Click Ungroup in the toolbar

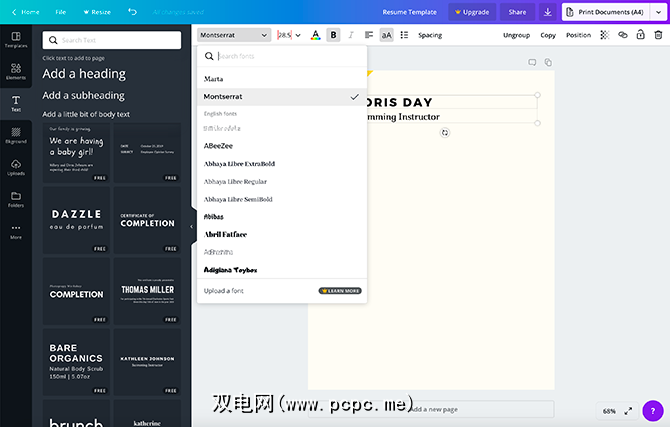coord(516,35)
